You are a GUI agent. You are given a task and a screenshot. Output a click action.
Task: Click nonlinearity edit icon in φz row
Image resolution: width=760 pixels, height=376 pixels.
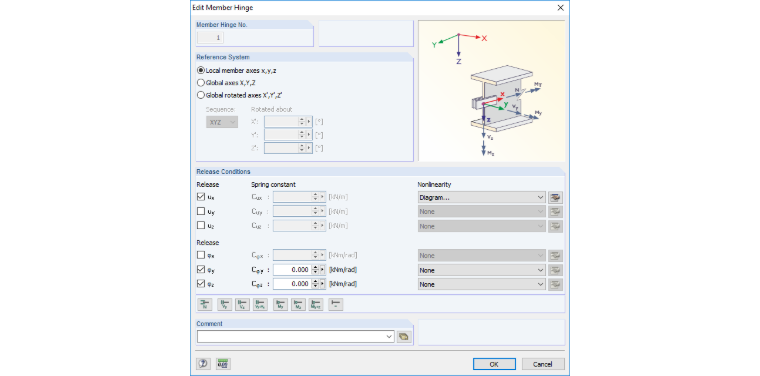point(555,284)
